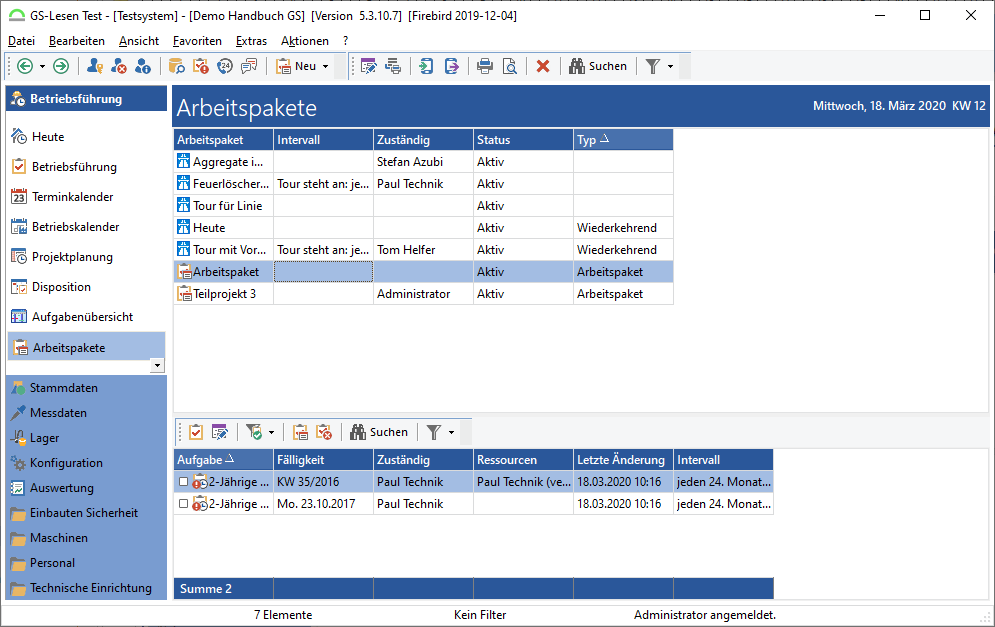Open the lower toolbar funnel filter dropdown arrow
This screenshot has width=995, height=627.
click(x=451, y=433)
